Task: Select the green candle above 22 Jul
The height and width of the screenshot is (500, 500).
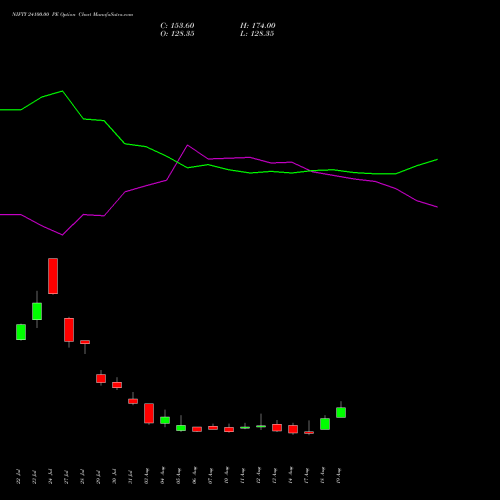Action: pyautogui.click(x=21, y=332)
